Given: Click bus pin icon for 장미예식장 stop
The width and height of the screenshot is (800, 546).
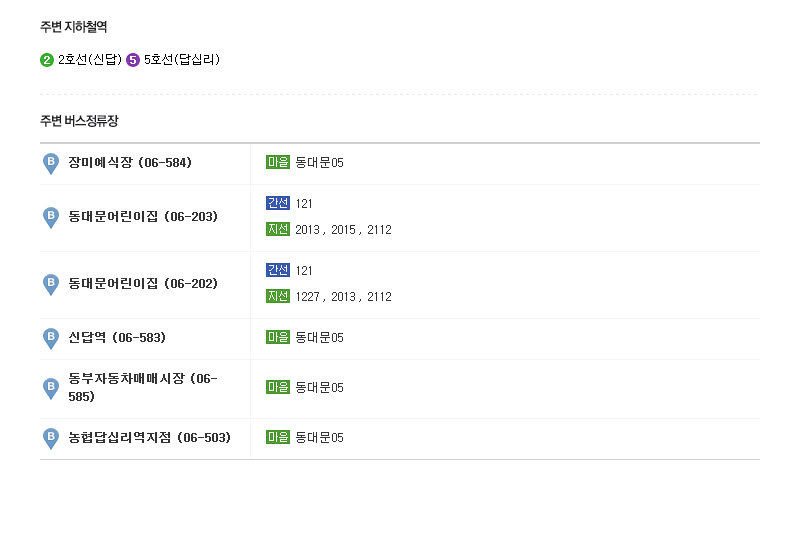Looking at the screenshot, I should (51, 163).
